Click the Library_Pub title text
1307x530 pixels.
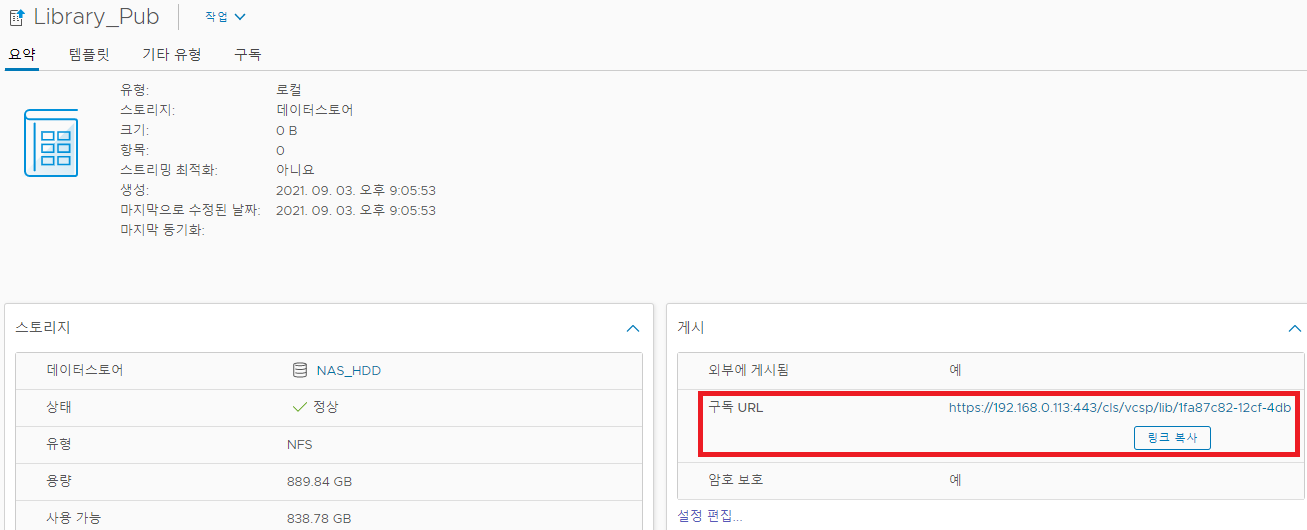coord(96,17)
